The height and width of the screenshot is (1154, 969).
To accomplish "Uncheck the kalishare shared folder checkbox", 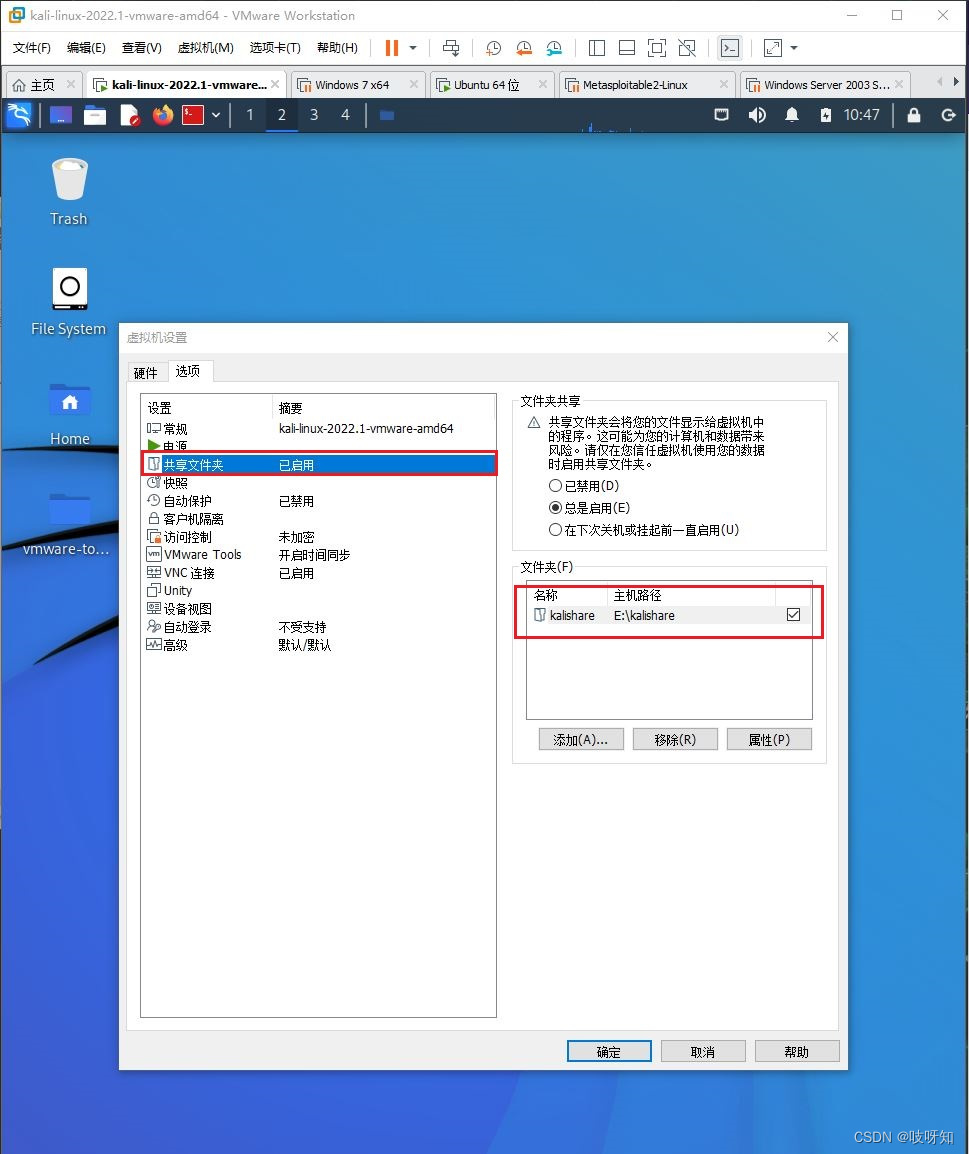I will (x=793, y=615).
